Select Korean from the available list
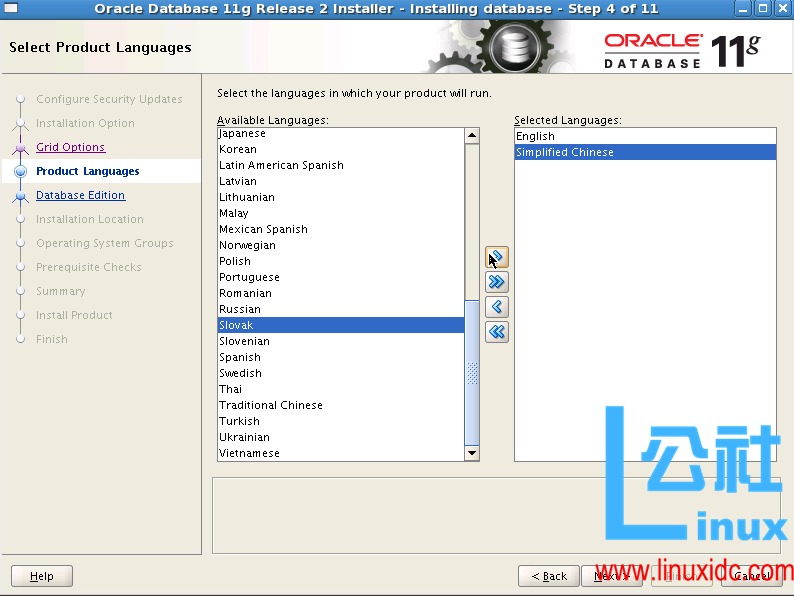This screenshot has width=794, height=596. (238, 149)
